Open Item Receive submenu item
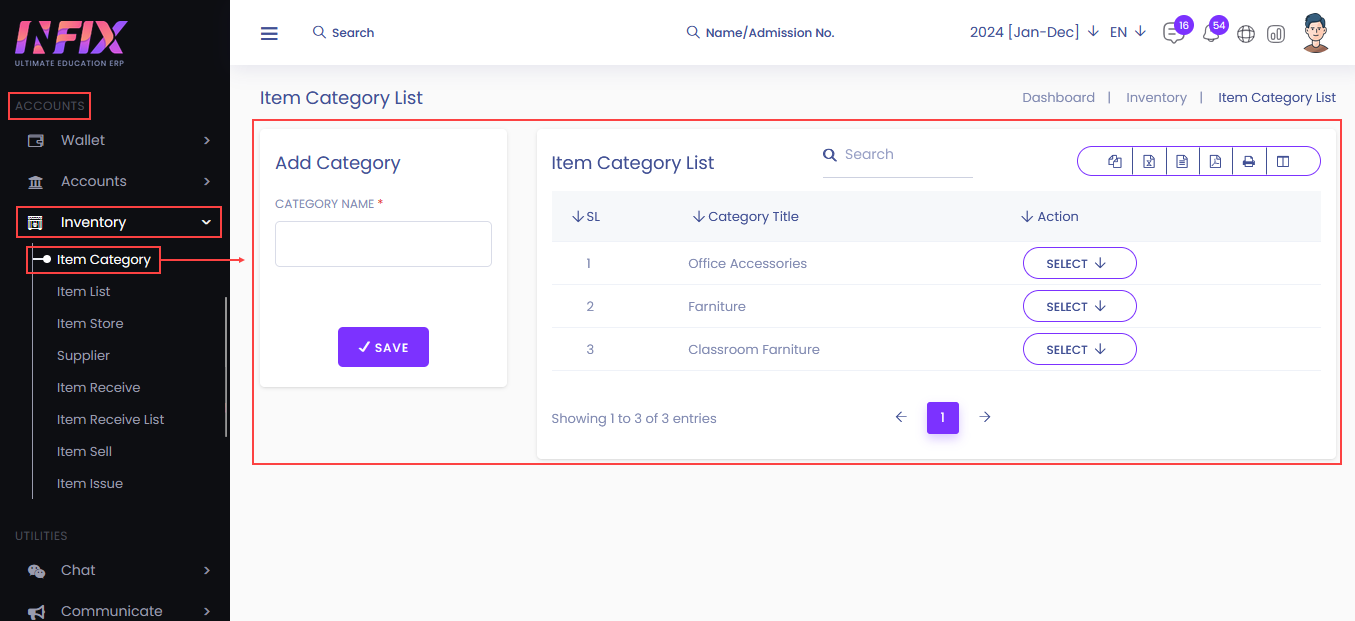The image size is (1355, 621). point(98,388)
